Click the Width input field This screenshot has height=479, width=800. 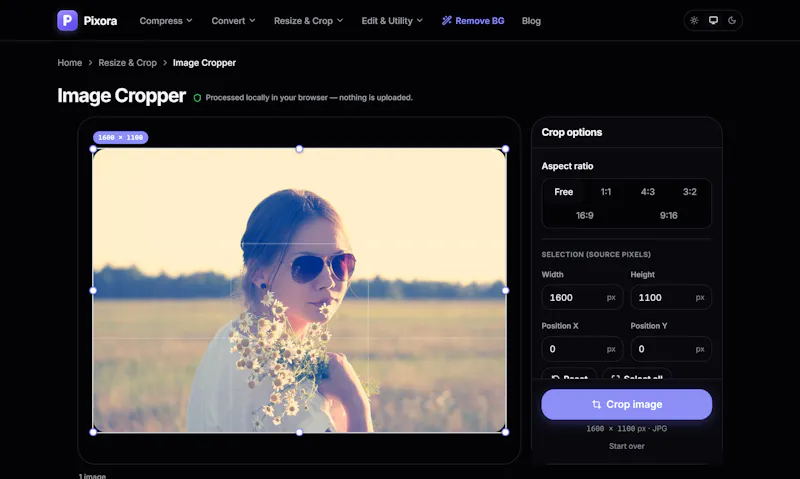[582, 297]
